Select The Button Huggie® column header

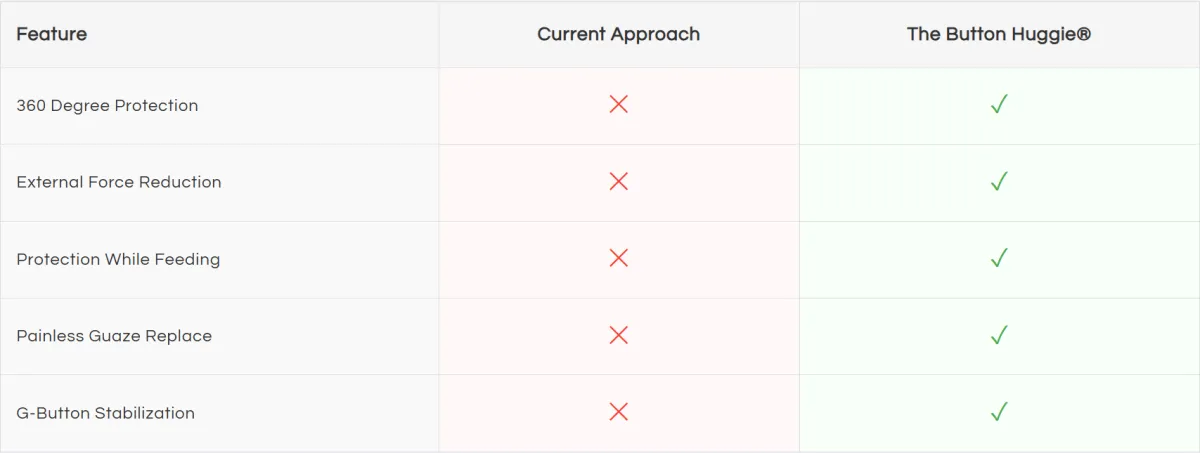point(999,34)
